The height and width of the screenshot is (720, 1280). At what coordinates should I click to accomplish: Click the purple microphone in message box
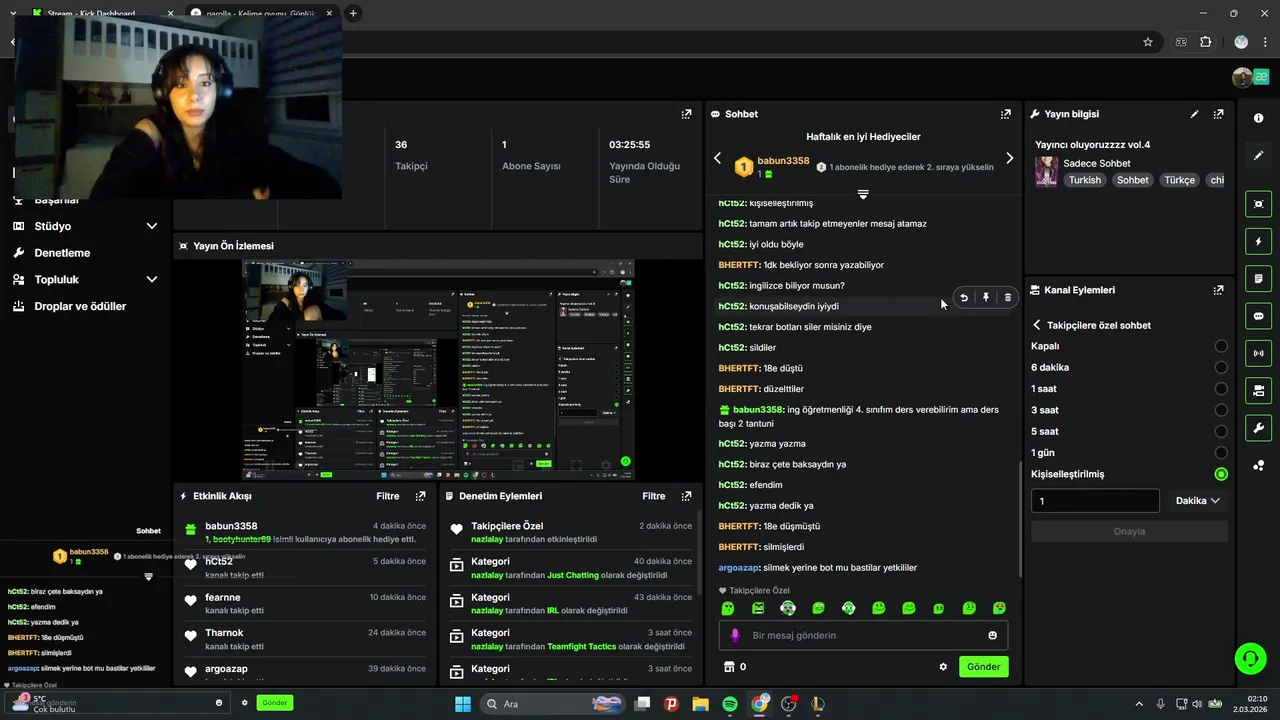(x=735, y=635)
